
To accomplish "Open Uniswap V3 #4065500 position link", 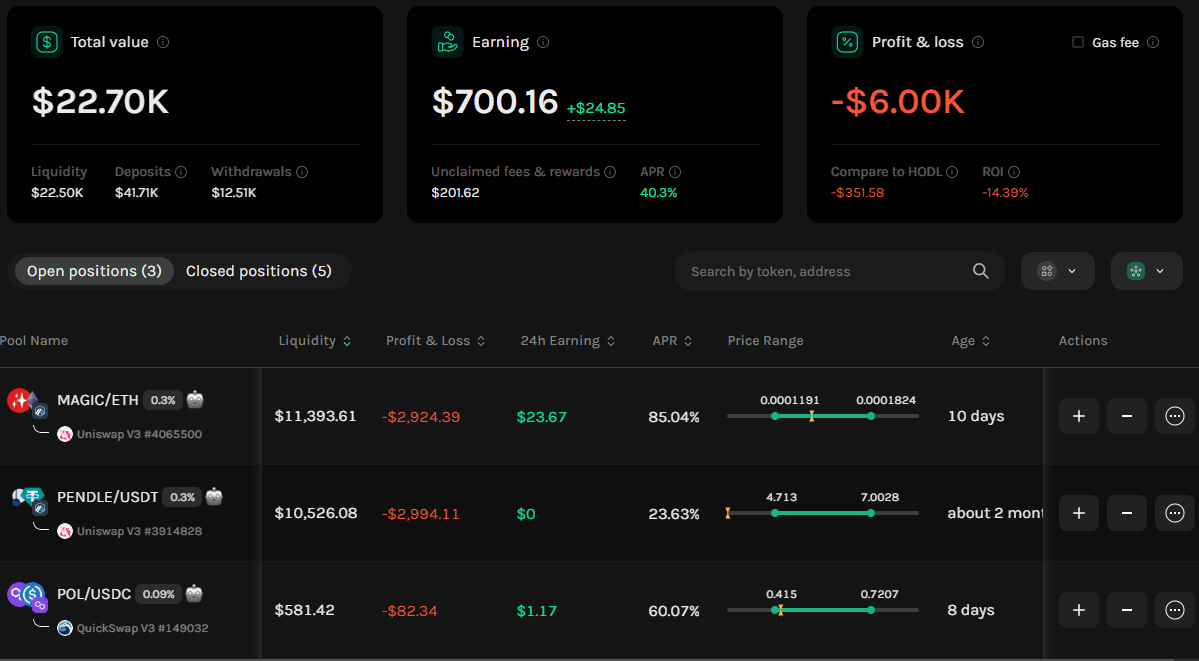I will coord(139,434).
